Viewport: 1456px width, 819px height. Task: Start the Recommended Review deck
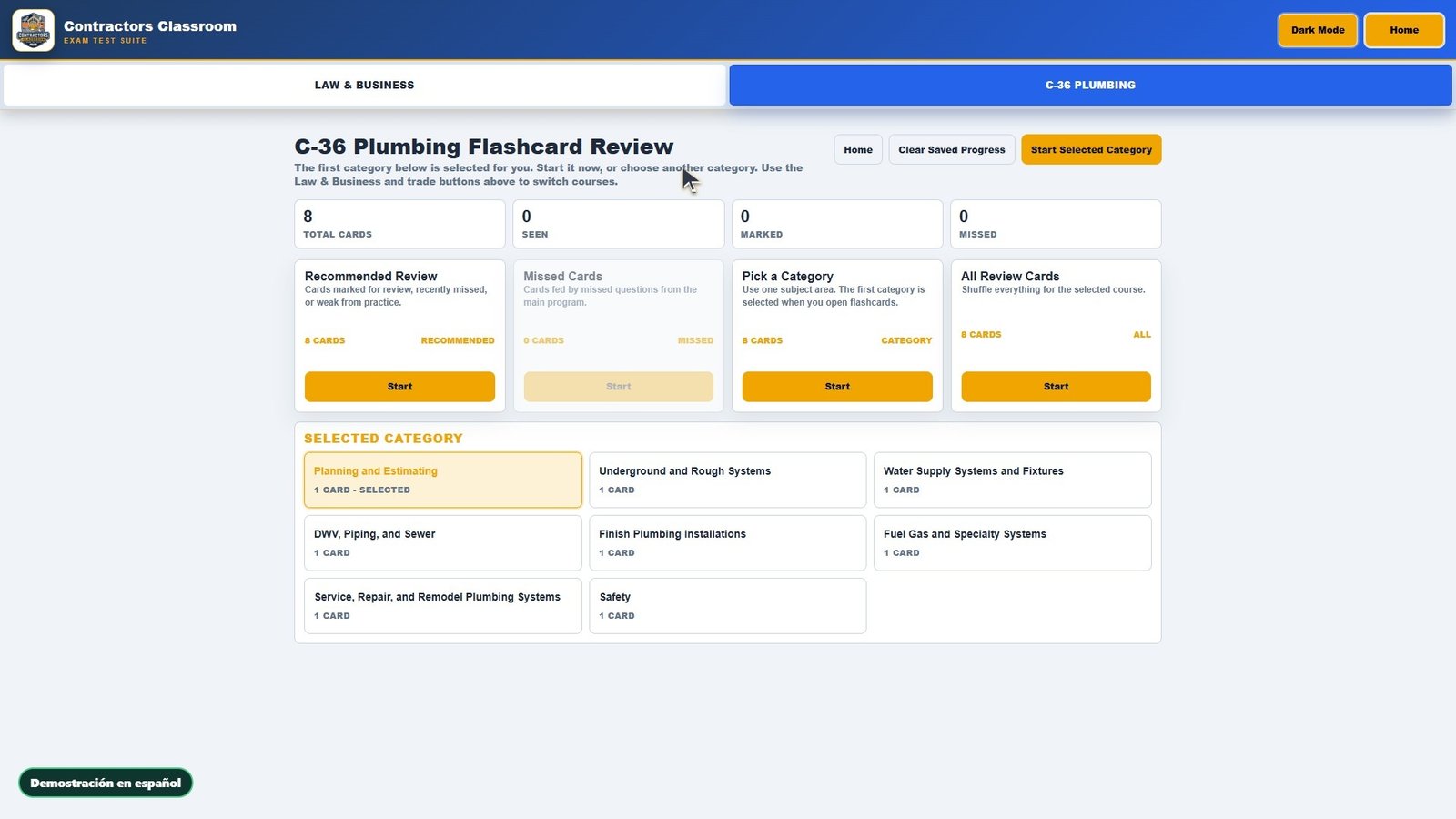pos(399,387)
